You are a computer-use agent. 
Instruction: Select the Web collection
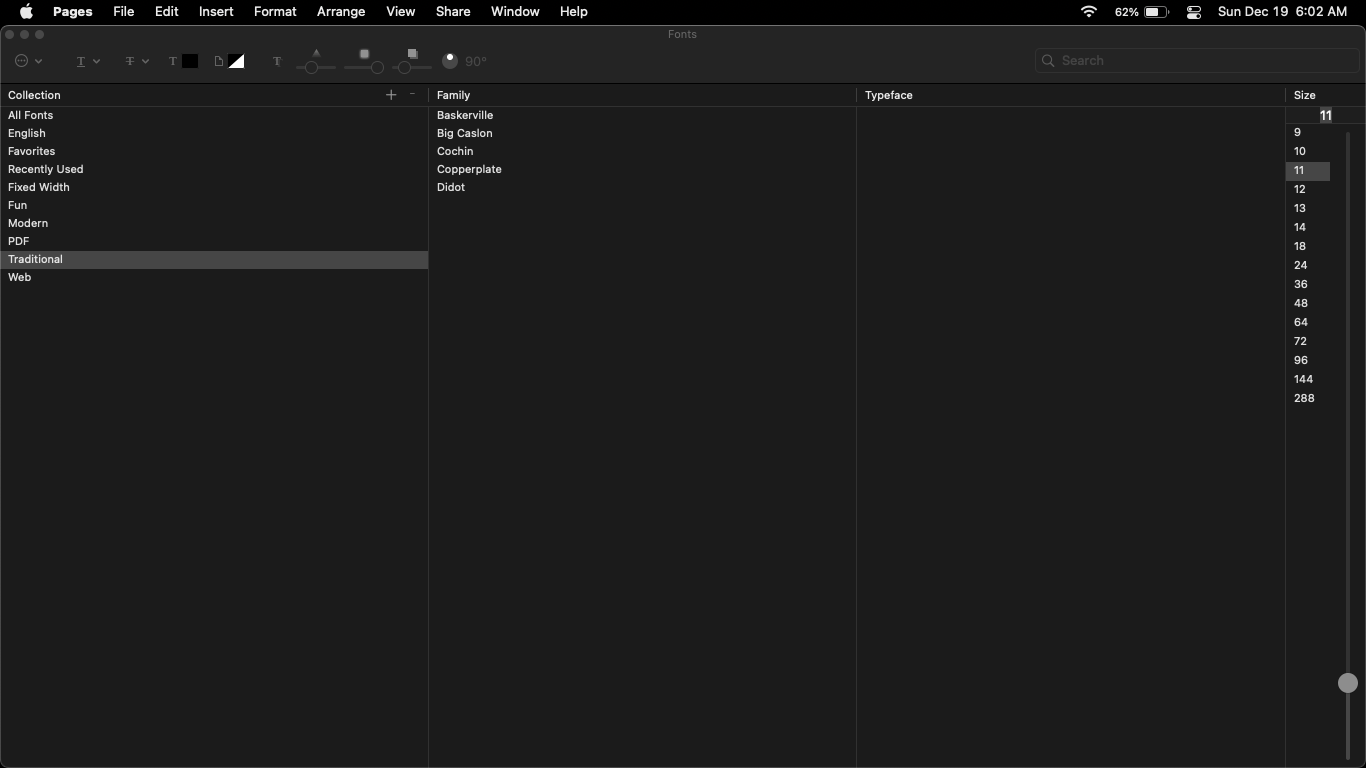214,277
